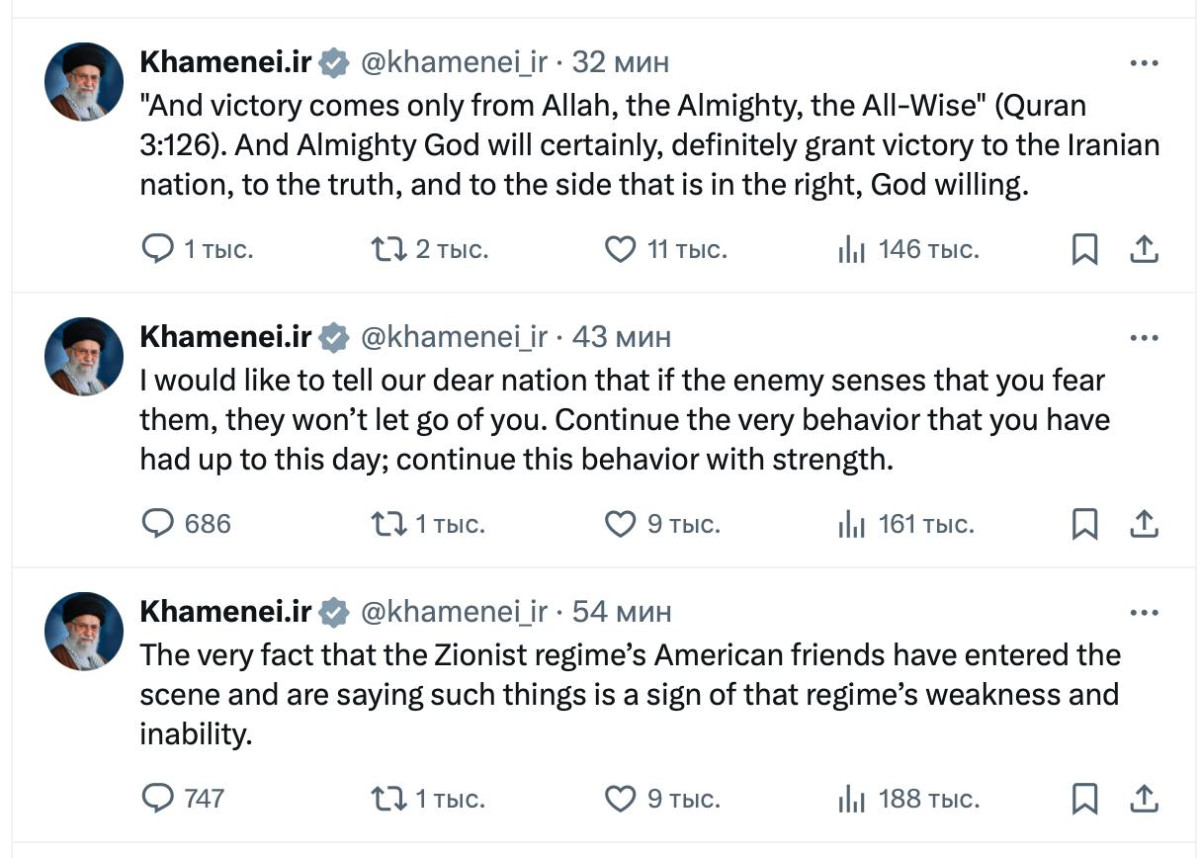Viewport: 1200px width, 858px height.
Task: Open the 54 мин timestamp link
Action: [622, 612]
